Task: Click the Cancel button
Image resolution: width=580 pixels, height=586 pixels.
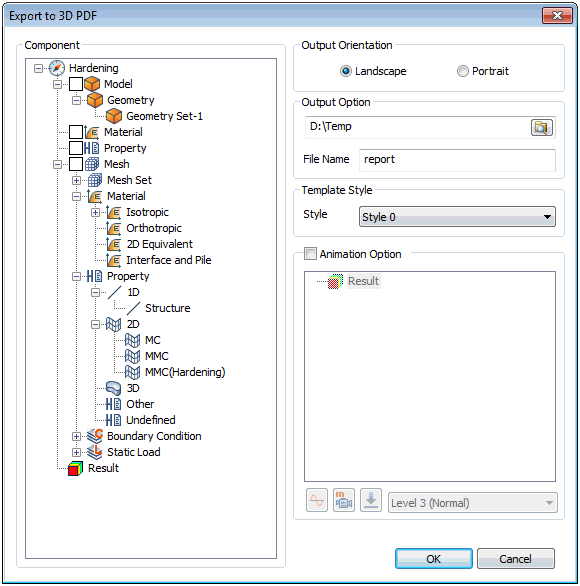Action: [516, 559]
